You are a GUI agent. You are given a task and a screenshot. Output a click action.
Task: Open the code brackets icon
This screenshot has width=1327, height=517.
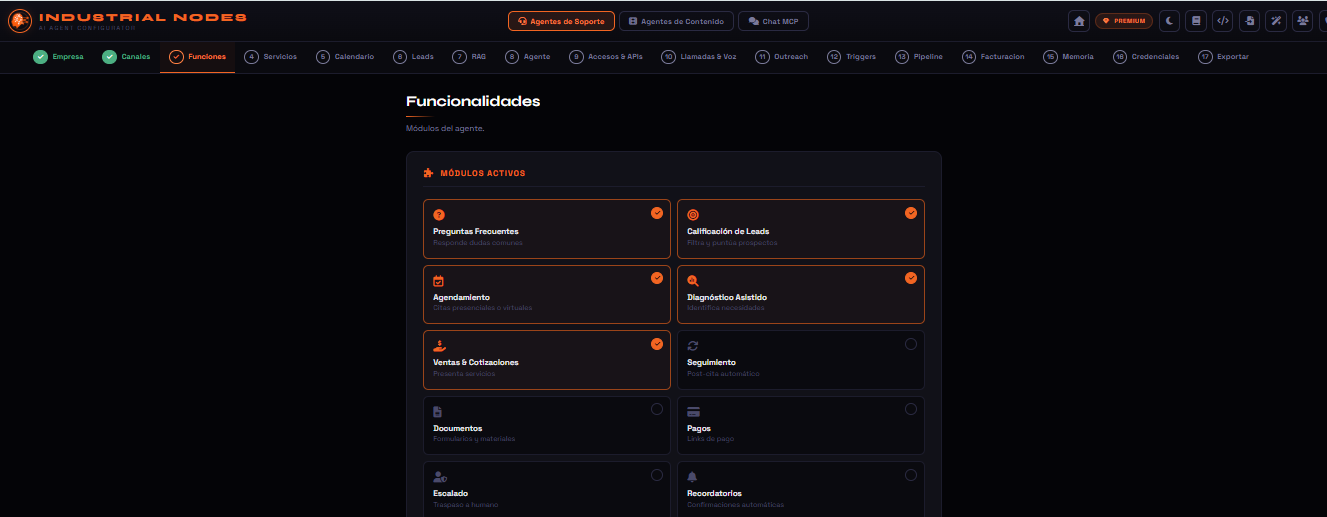click(1223, 20)
